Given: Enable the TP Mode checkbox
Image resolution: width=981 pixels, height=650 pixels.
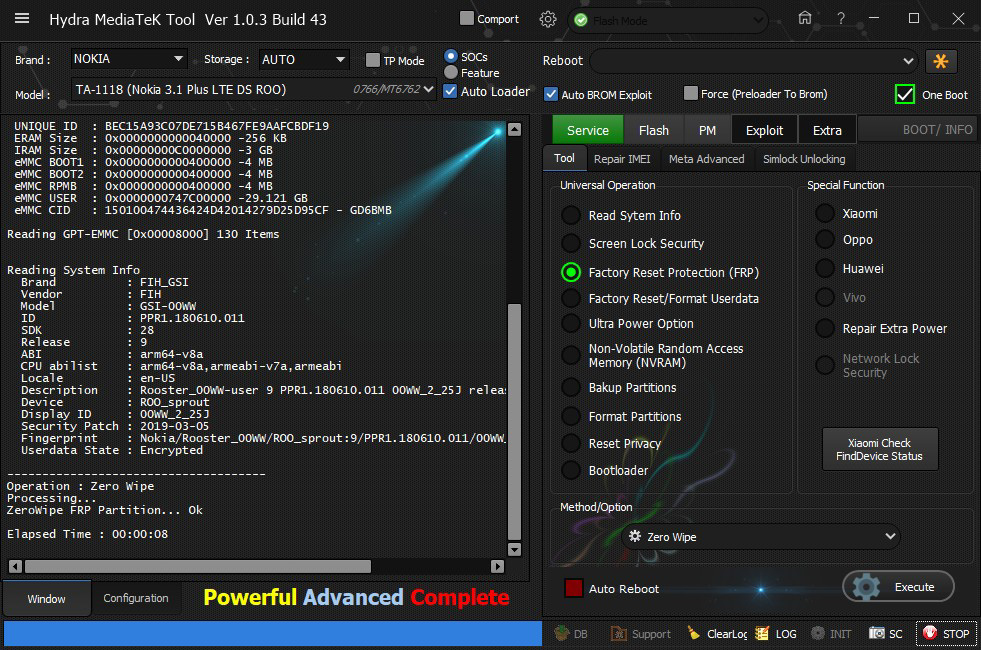Looking at the screenshot, I should (x=373, y=61).
